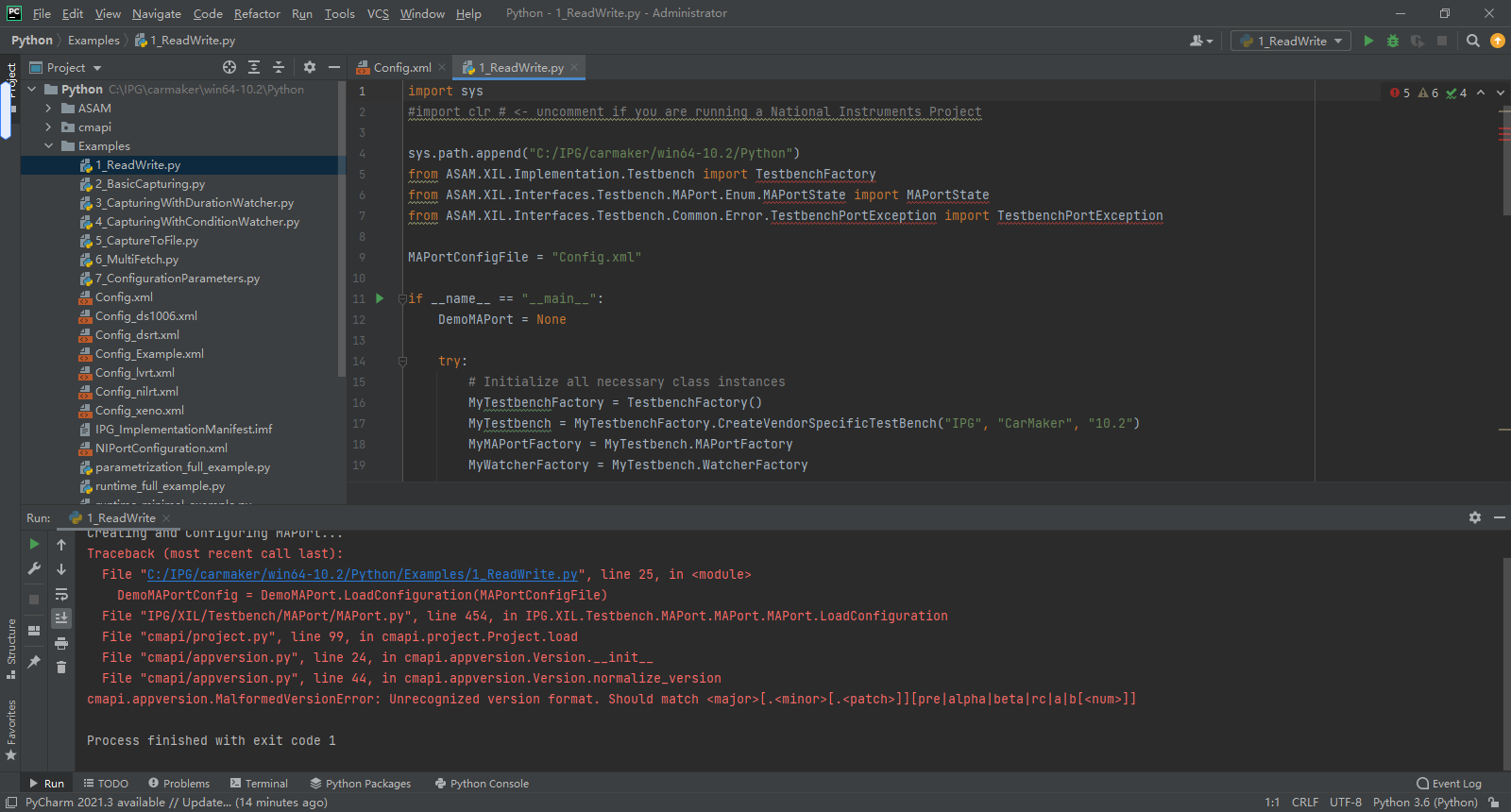The image size is (1511, 812).
Task: Print the Run console output
Action: coord(61,643)
